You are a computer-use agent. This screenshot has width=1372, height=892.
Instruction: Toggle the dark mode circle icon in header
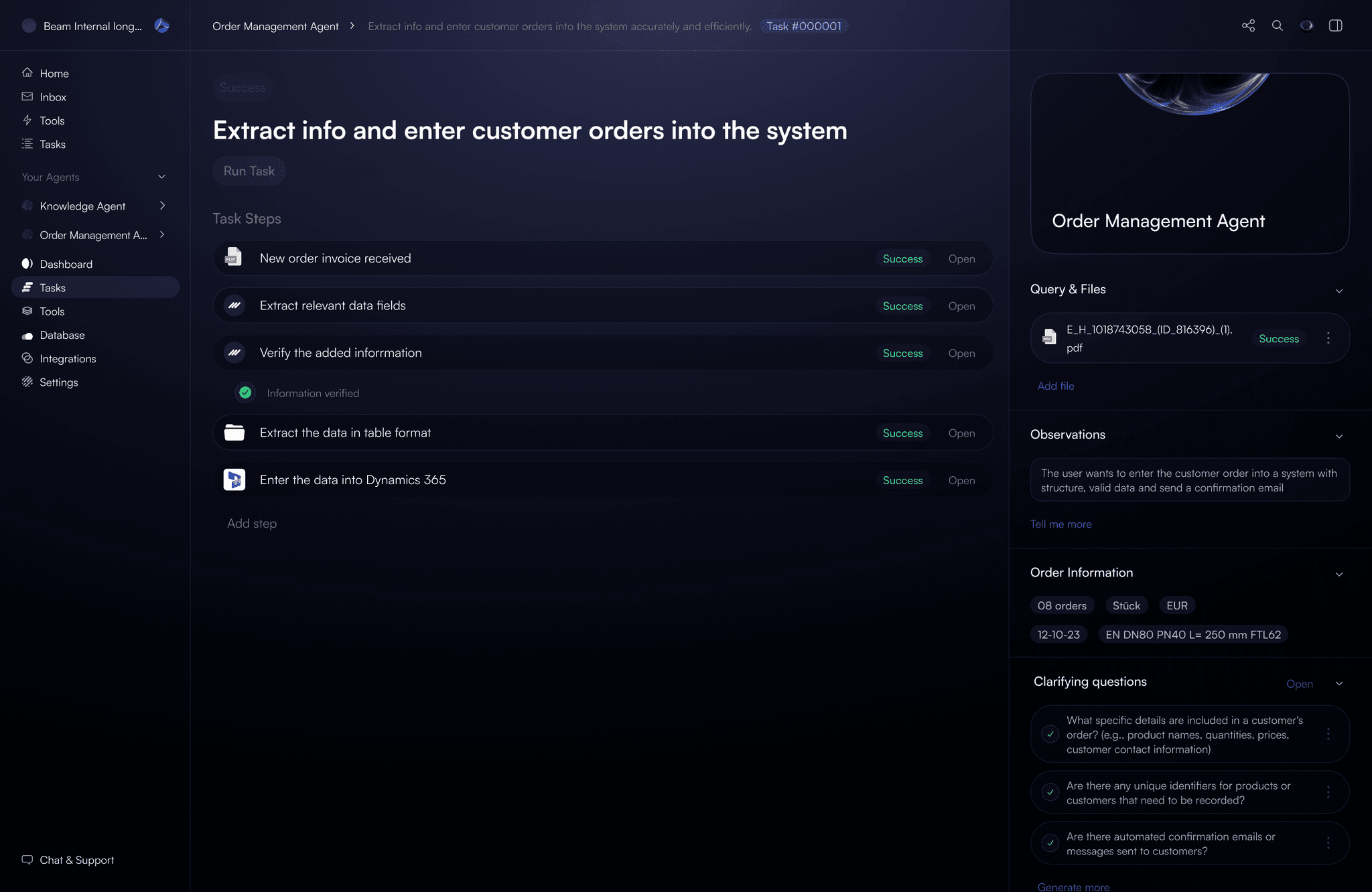[1307, 25]
